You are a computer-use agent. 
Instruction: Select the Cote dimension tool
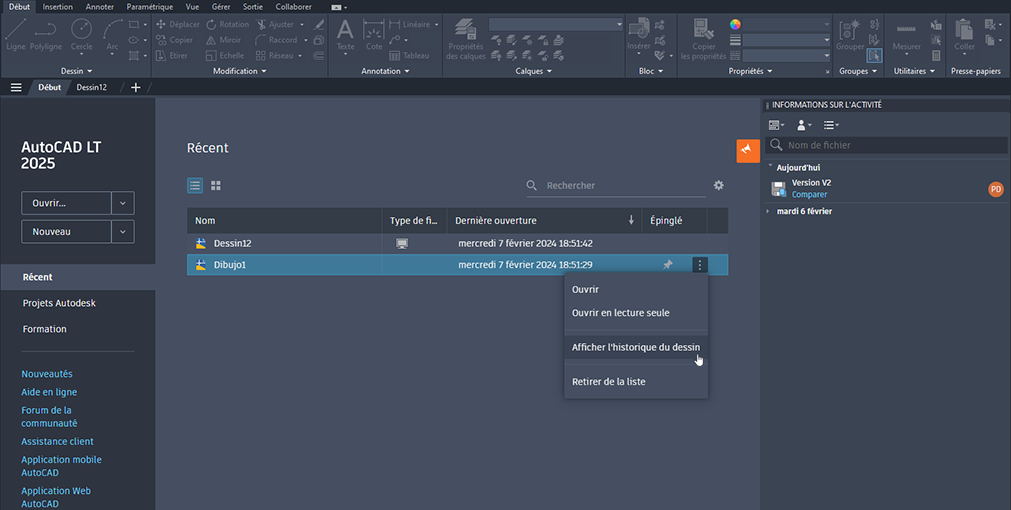[374, 34]
